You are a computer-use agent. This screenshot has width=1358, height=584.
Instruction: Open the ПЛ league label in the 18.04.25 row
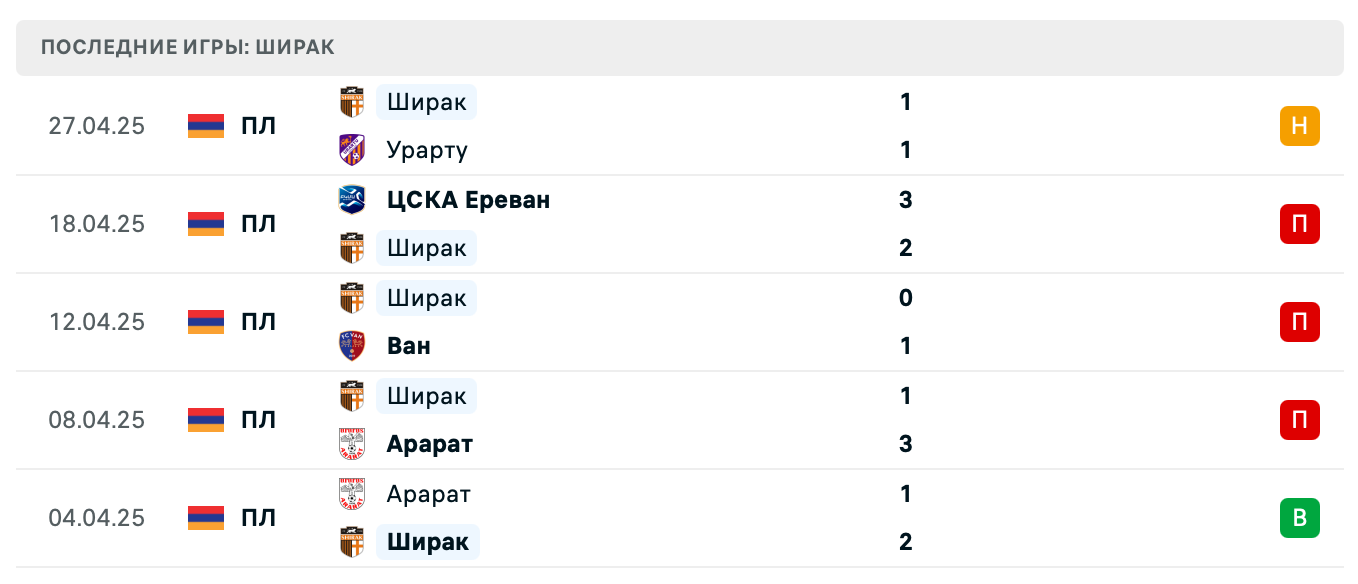[x=258, y=224]
